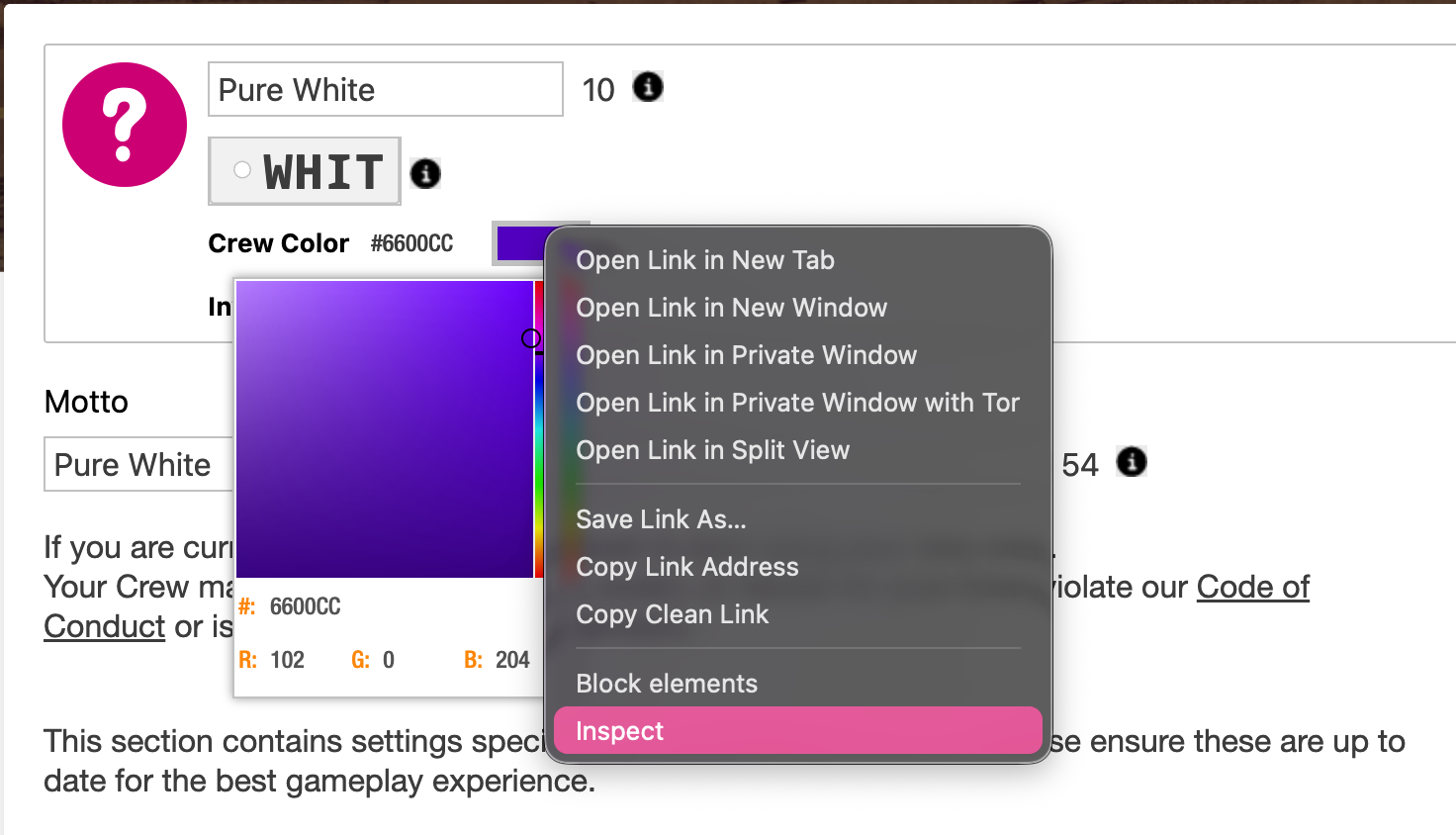Open the Code of Conduct link
This screenshot has width=1456, height=835.
click(x=1252, y=588)
